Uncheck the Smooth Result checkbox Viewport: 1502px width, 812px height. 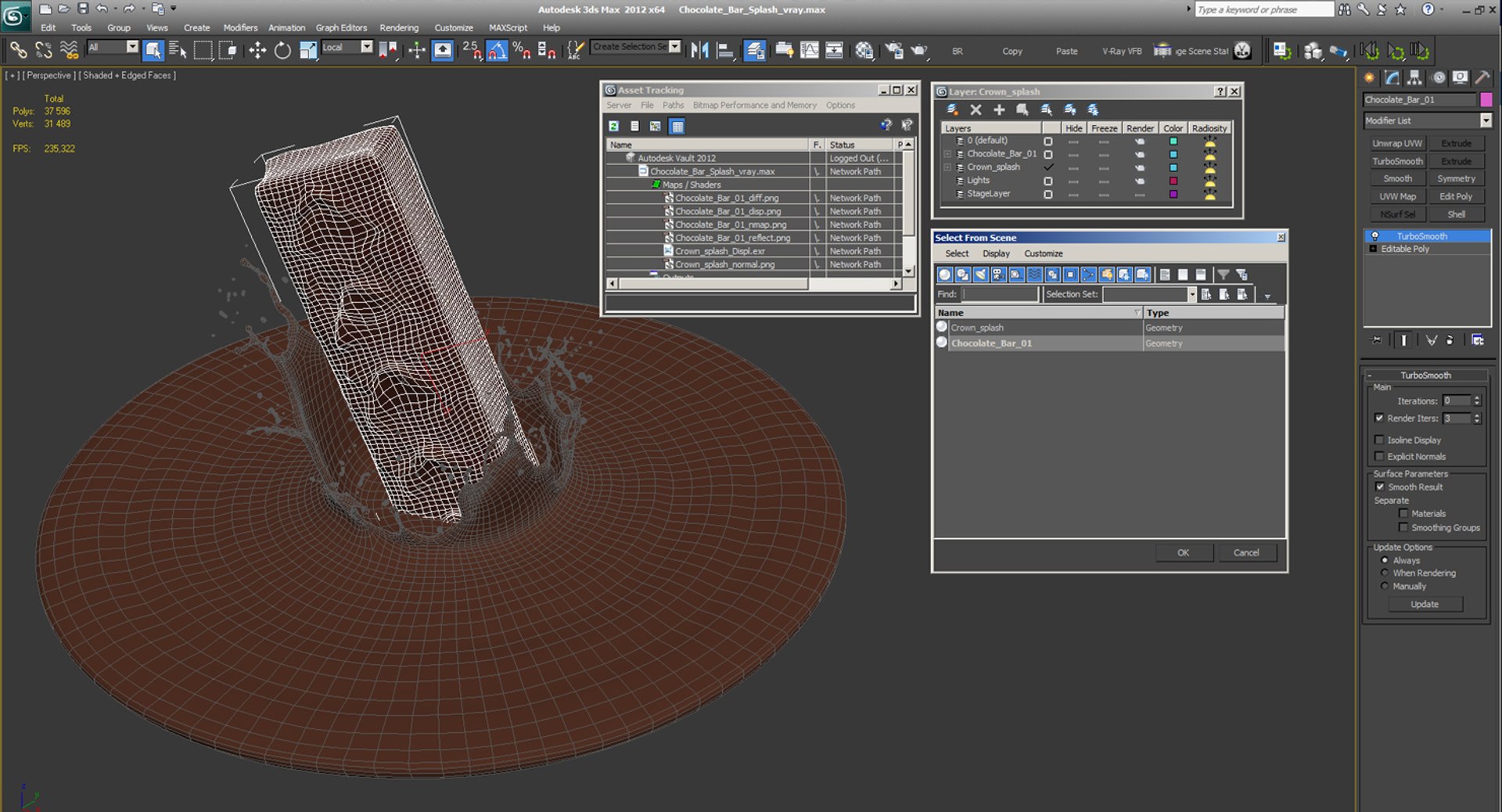click(1380, 487)
